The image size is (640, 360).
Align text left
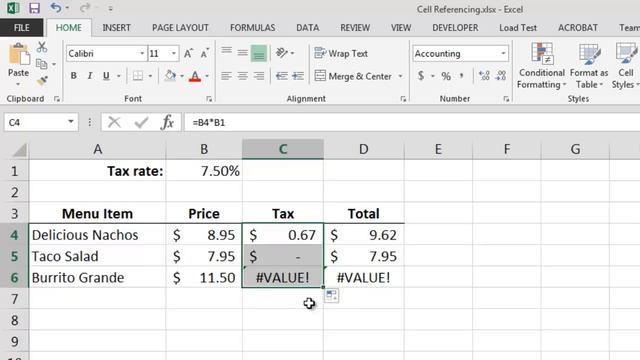[227, 76]
